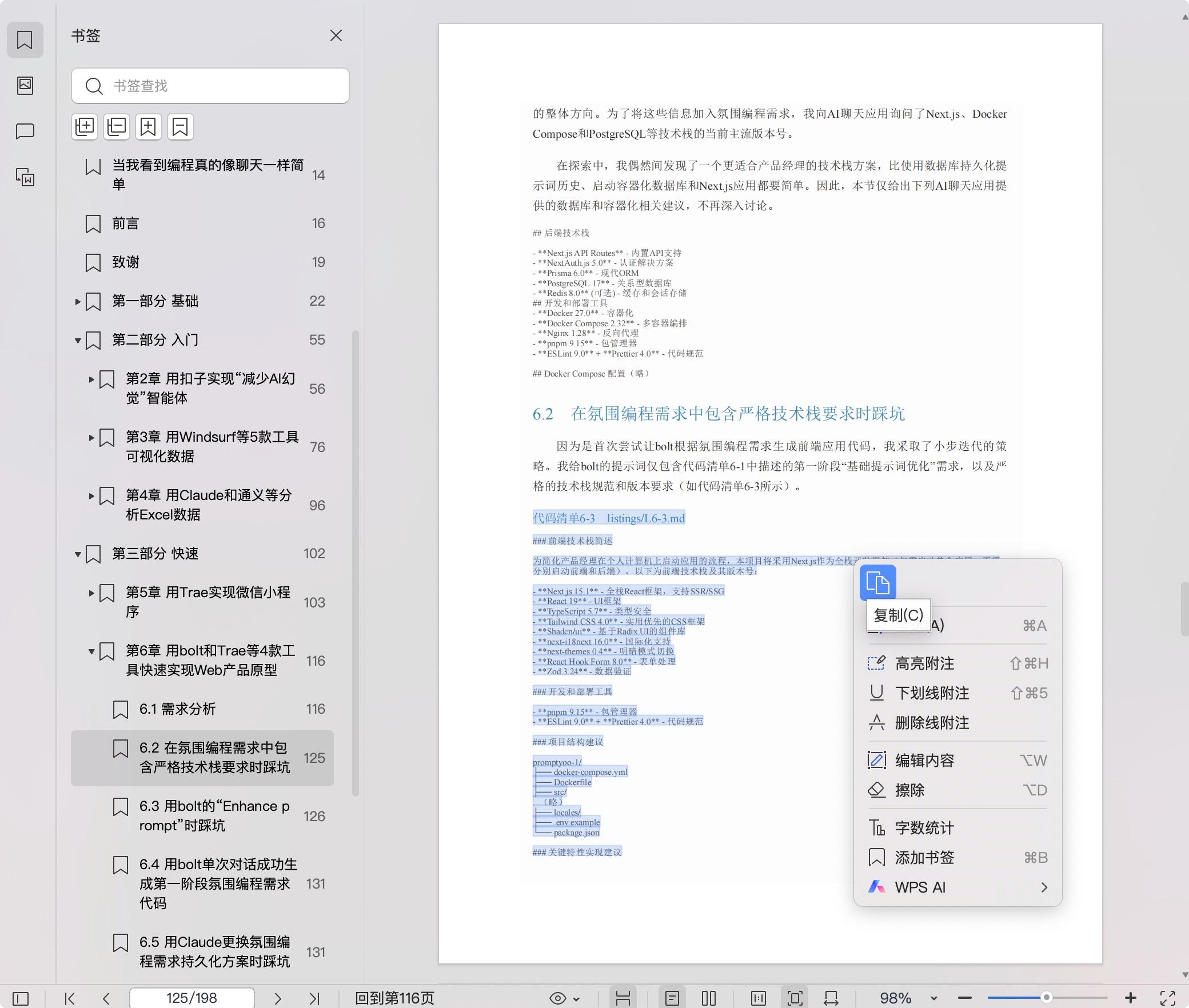Toggle continuous scrolling mode
1189x1008 pixels.
click(x=623, y=998)
